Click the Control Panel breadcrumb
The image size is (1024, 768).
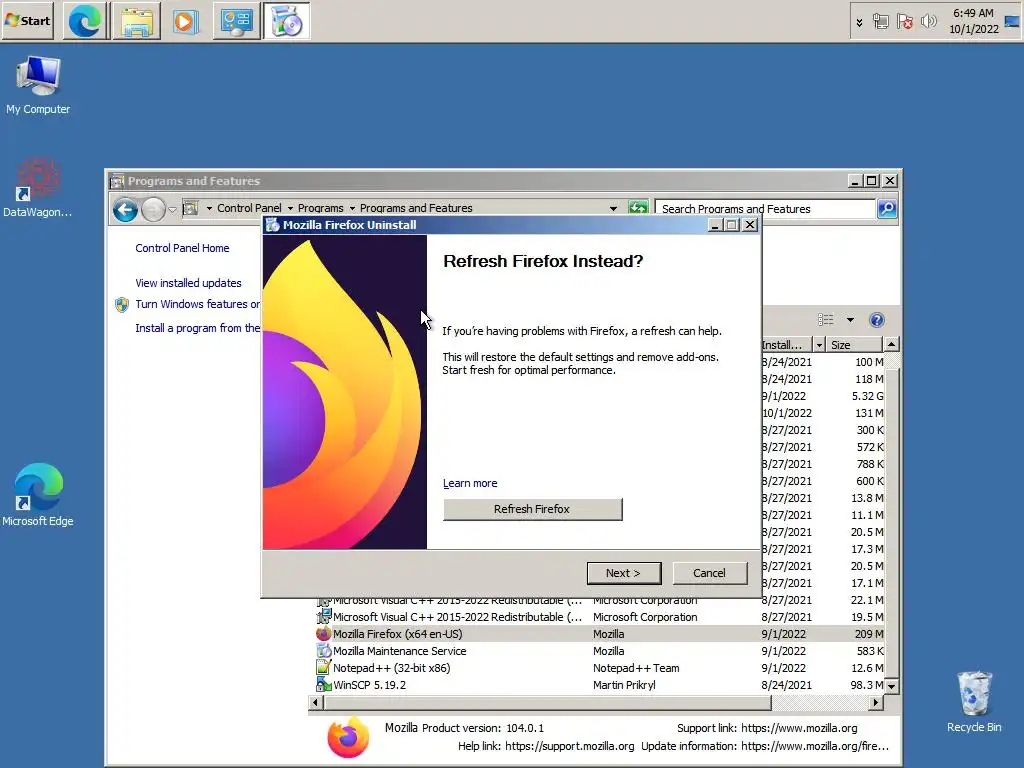(x=249, y=208)
